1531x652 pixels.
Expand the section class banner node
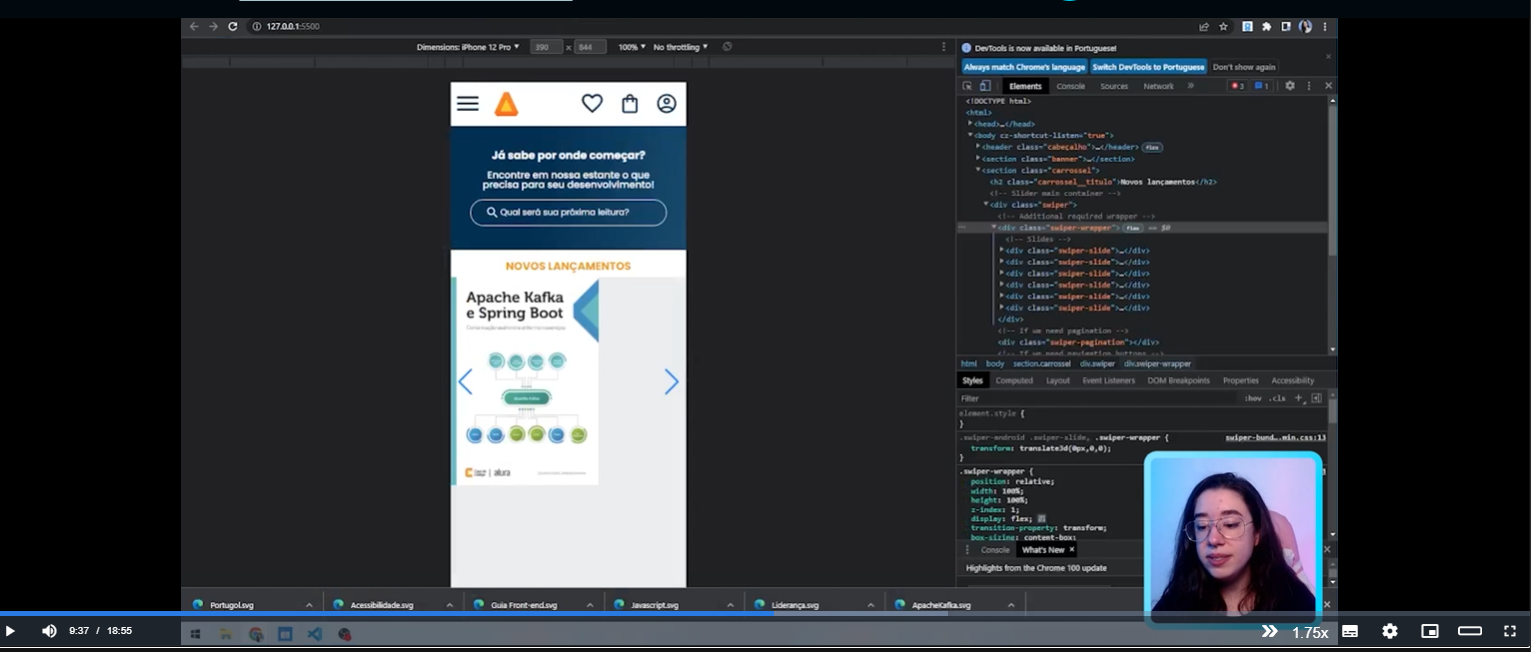979,158
